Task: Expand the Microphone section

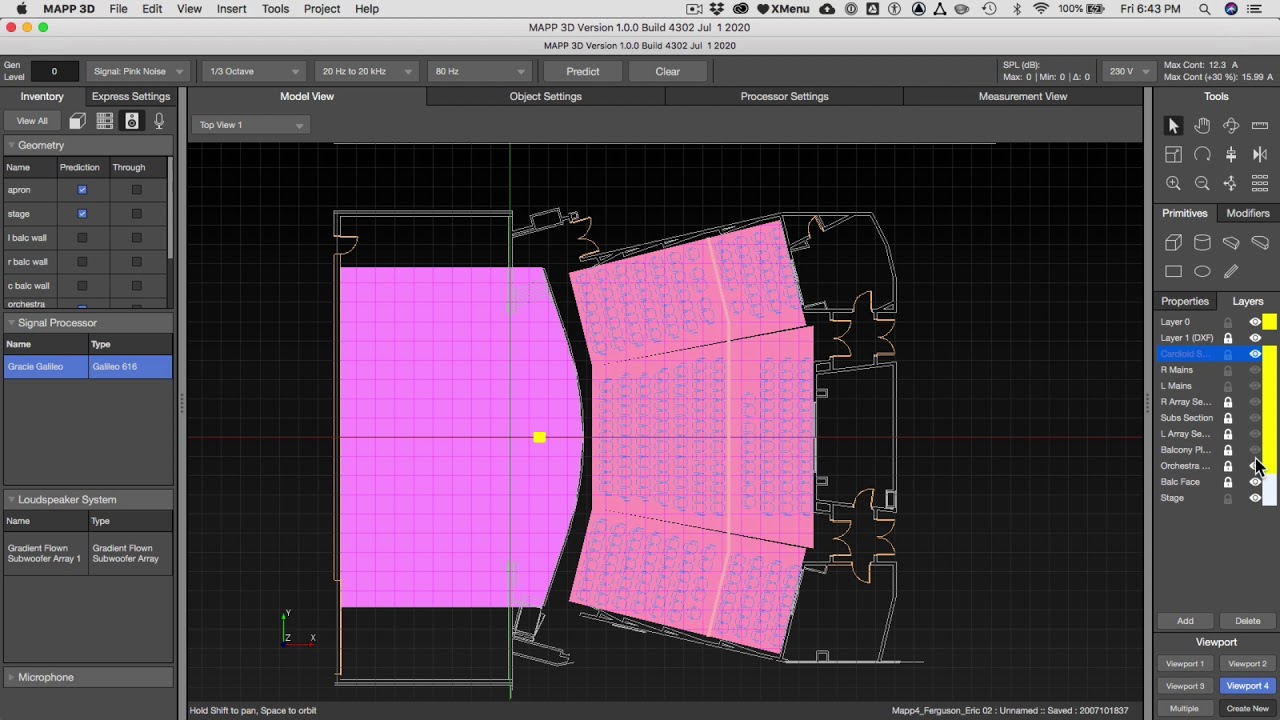Action: tap(11, 677)
